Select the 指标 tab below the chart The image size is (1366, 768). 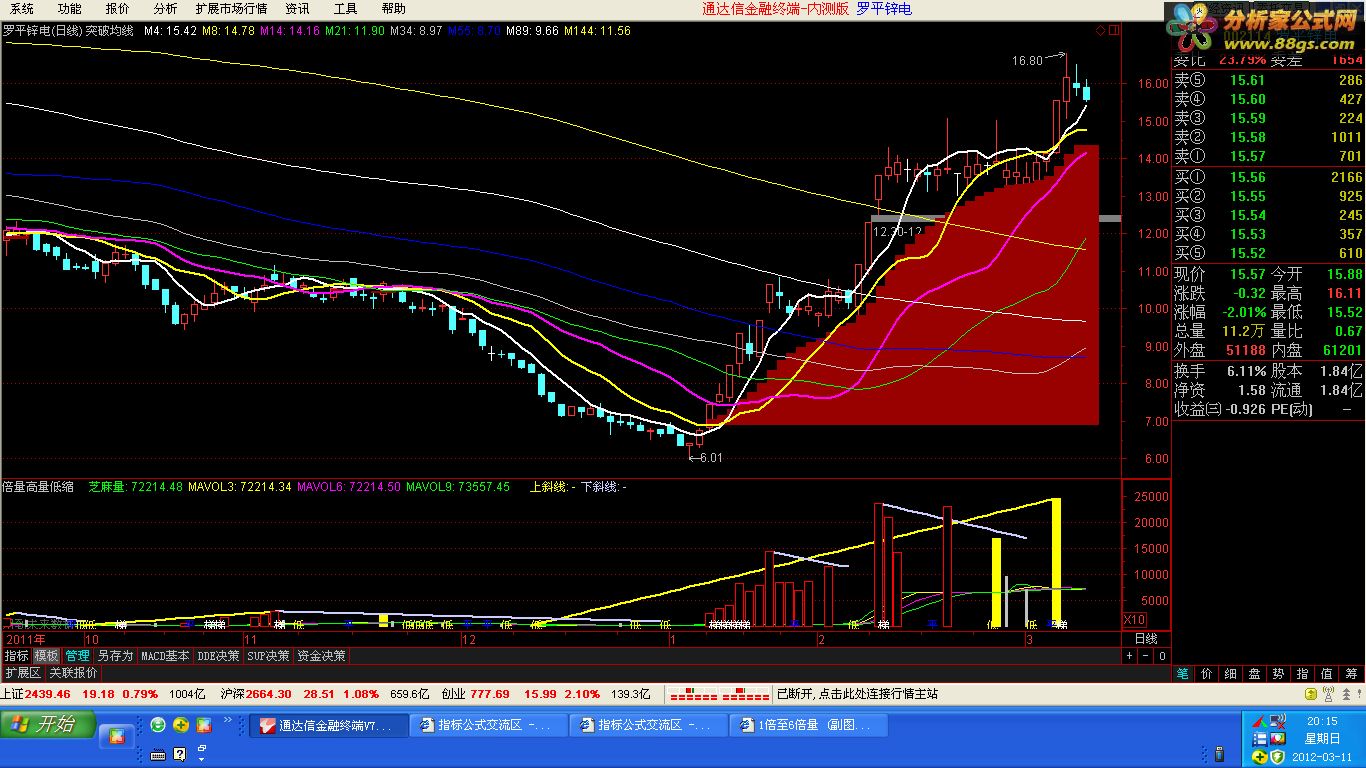(x=16, y=656)
